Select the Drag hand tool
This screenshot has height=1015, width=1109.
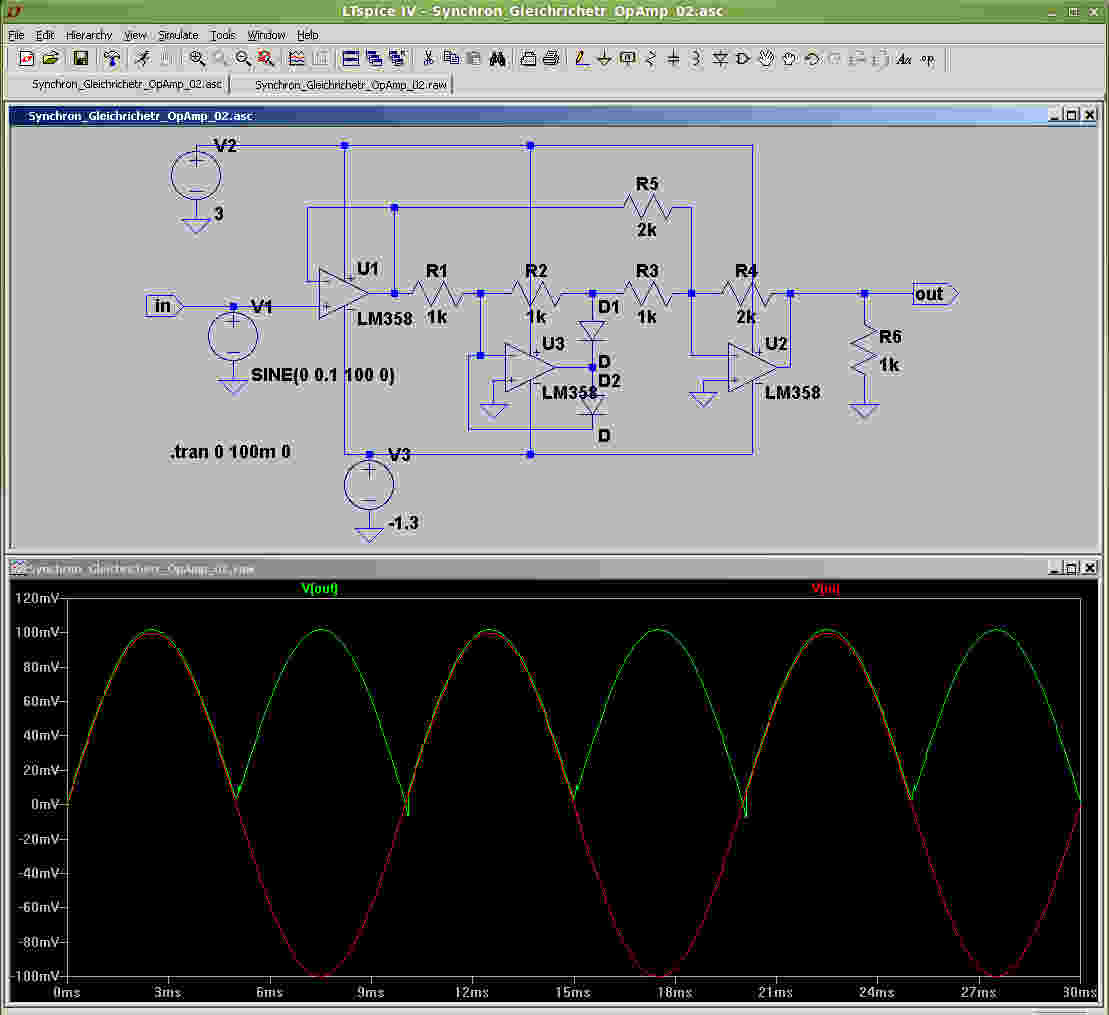(x=789, y=59)
